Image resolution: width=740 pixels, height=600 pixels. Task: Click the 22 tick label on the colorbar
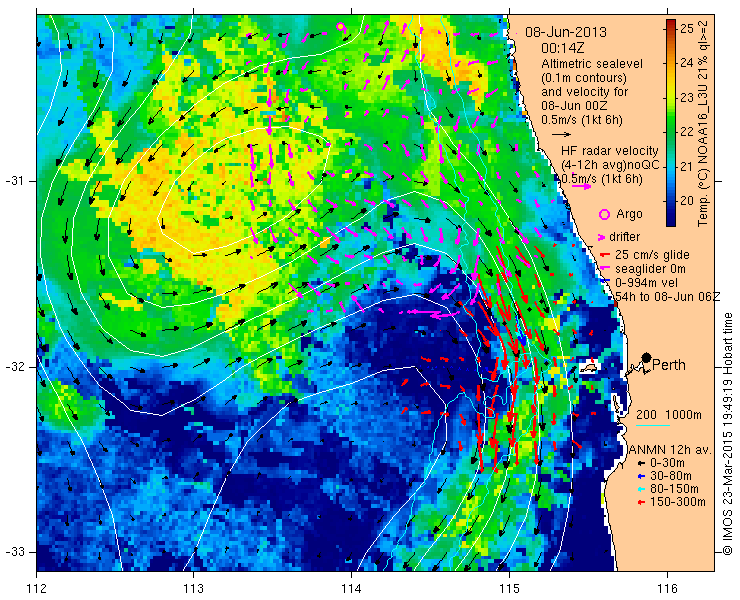[x=687, y=132]
